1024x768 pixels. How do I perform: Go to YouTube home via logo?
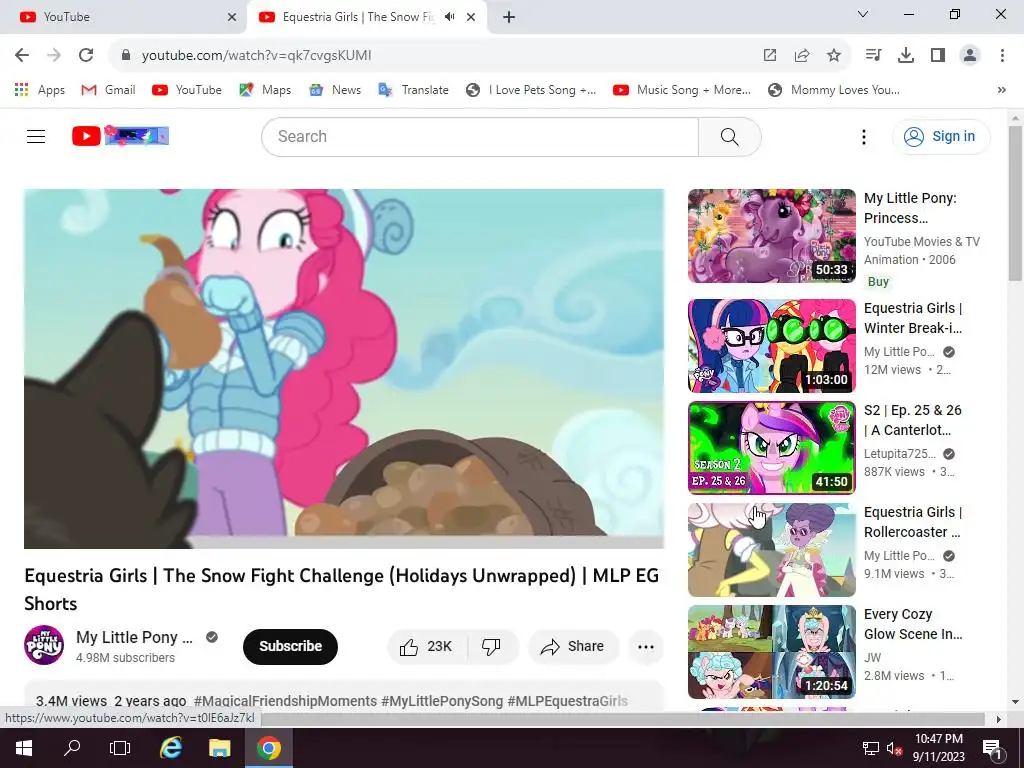coord(120,136)
